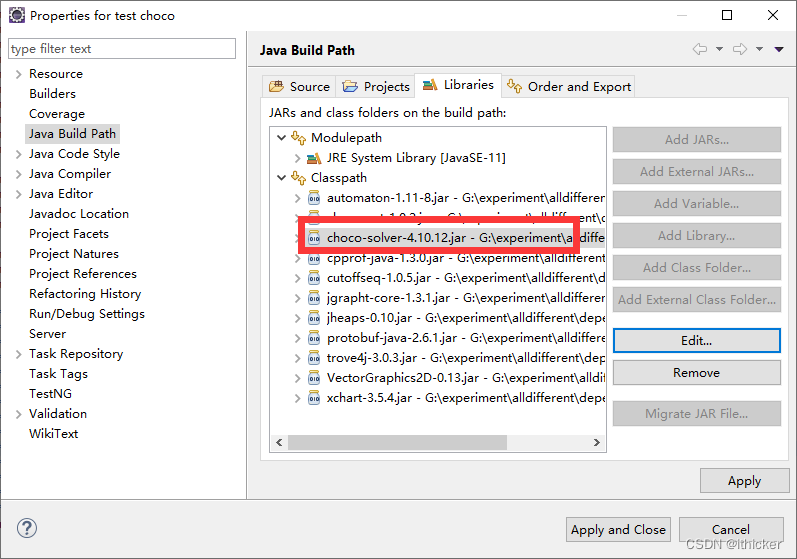Expand the Task Repository category
The width and height of the screenshot is (797, 559).
[18, 354]
